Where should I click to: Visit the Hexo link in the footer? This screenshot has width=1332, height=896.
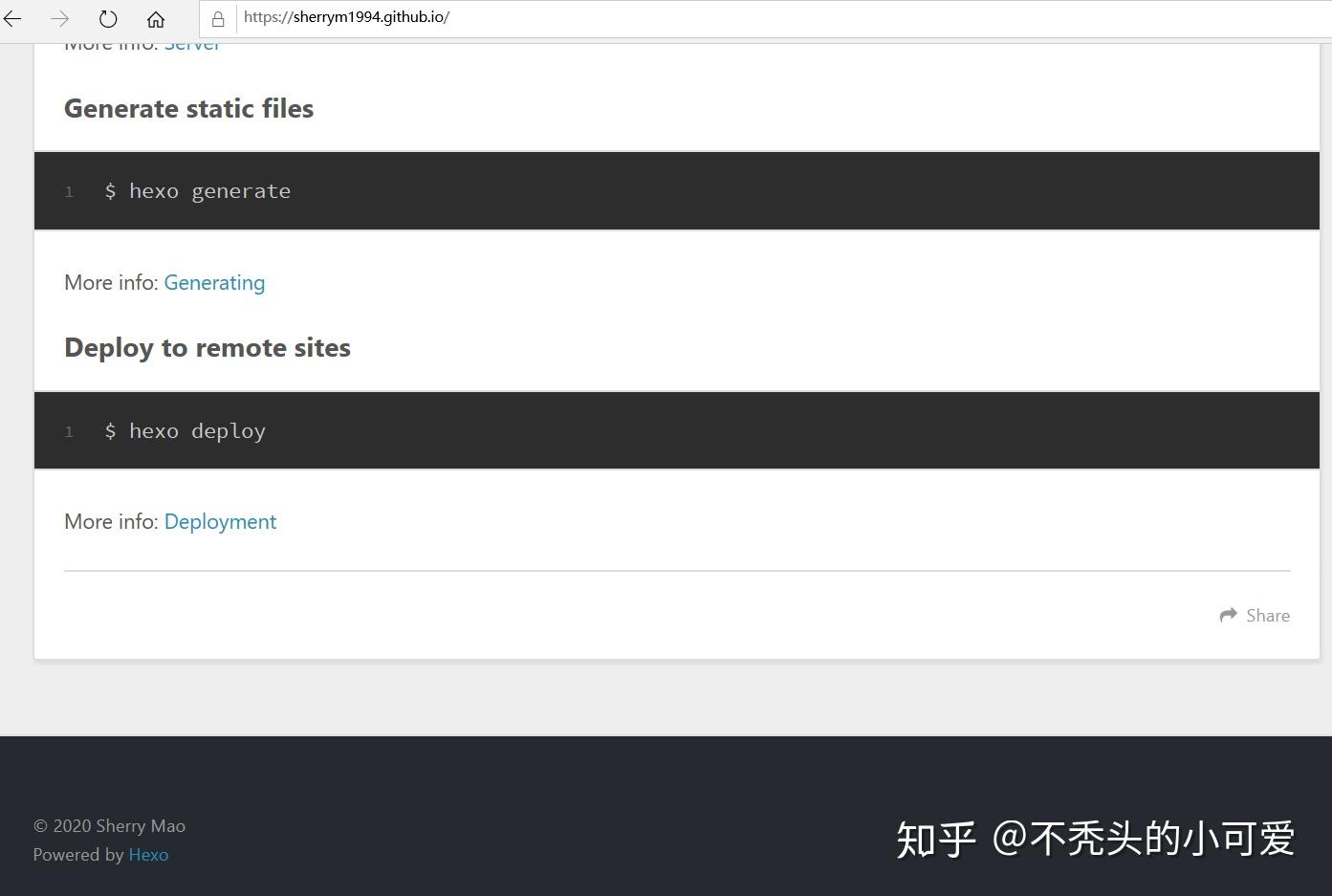tap(148, 854)
